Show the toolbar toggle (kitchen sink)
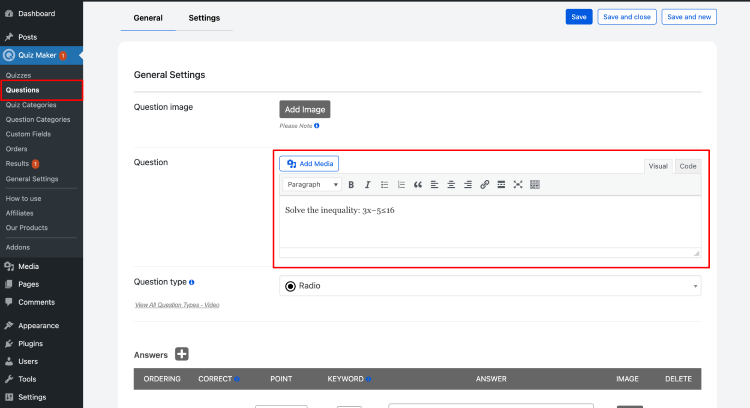Screen dimensions: 750x408 coord(535,185)
